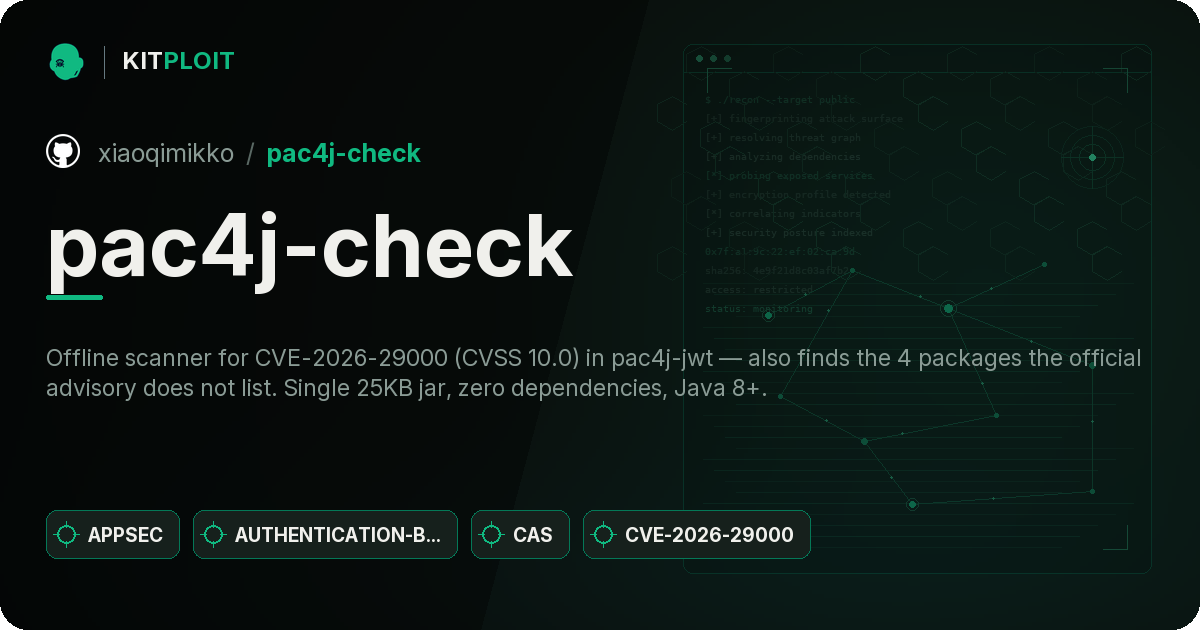Screen dimensions: 1200x630
Task: Open the xiaoqimikko owner link
Action: coord(166,153)
